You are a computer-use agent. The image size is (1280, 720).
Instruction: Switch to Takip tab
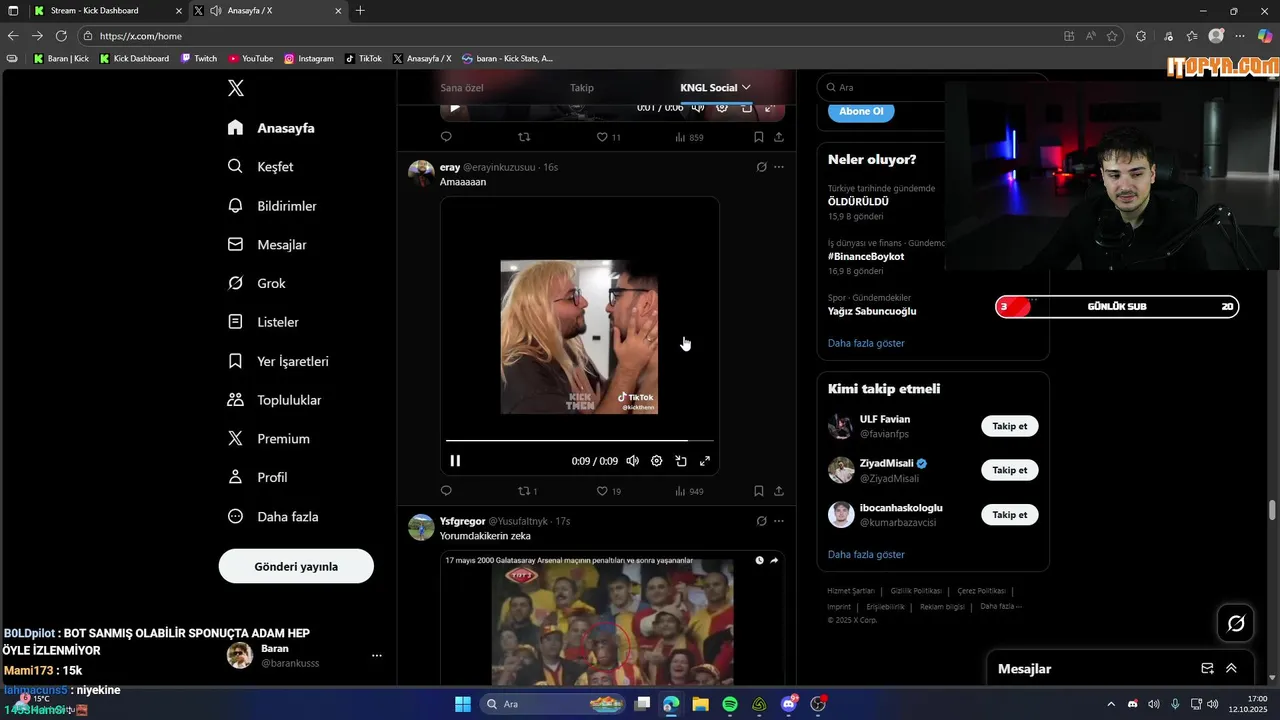(x=582, y=88)
